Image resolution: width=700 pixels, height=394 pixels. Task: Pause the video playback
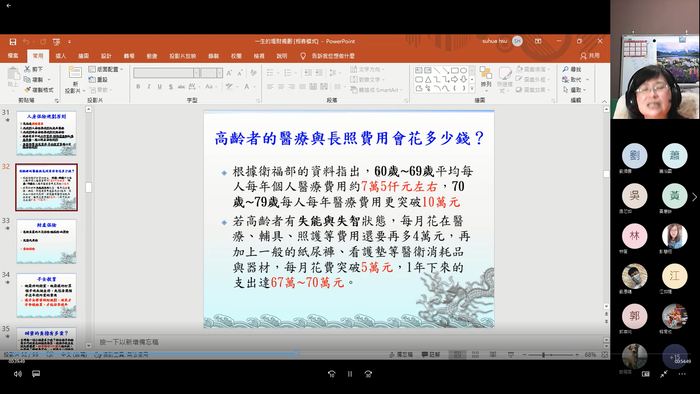point(350,374)
